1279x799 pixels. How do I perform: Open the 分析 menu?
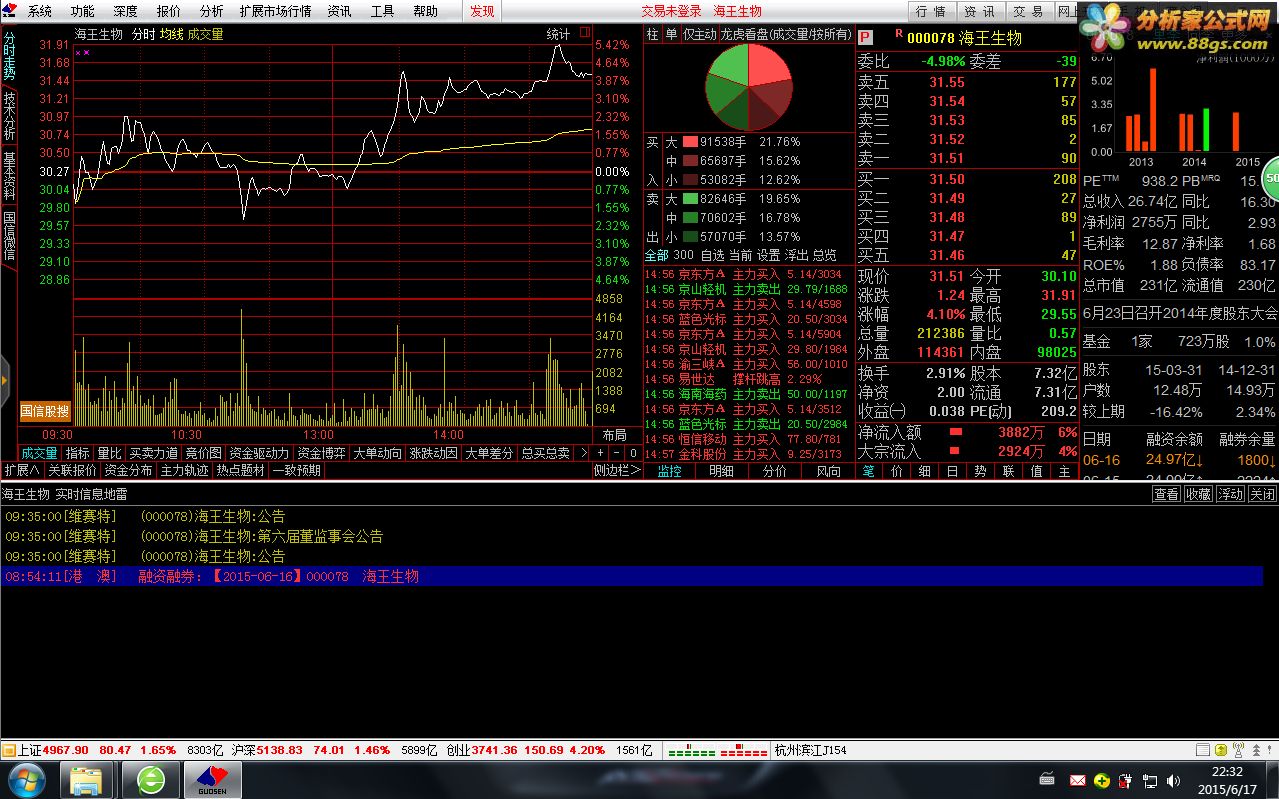tap(211, 12)
